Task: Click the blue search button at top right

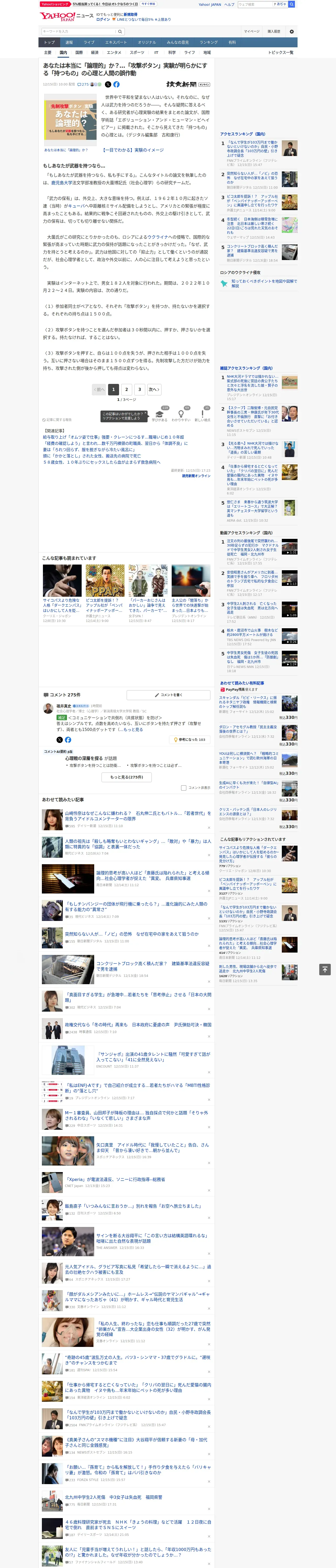Action: 292,4
